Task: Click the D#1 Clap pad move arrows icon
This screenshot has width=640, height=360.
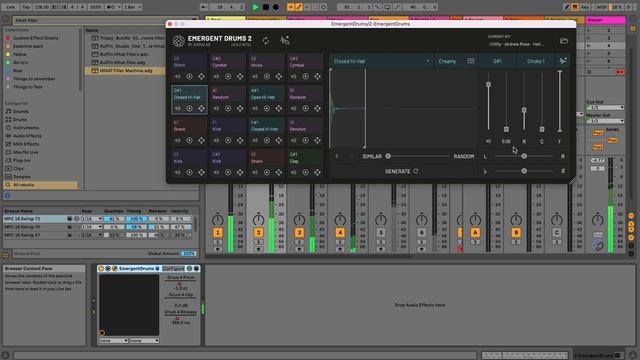Action: 317,173
